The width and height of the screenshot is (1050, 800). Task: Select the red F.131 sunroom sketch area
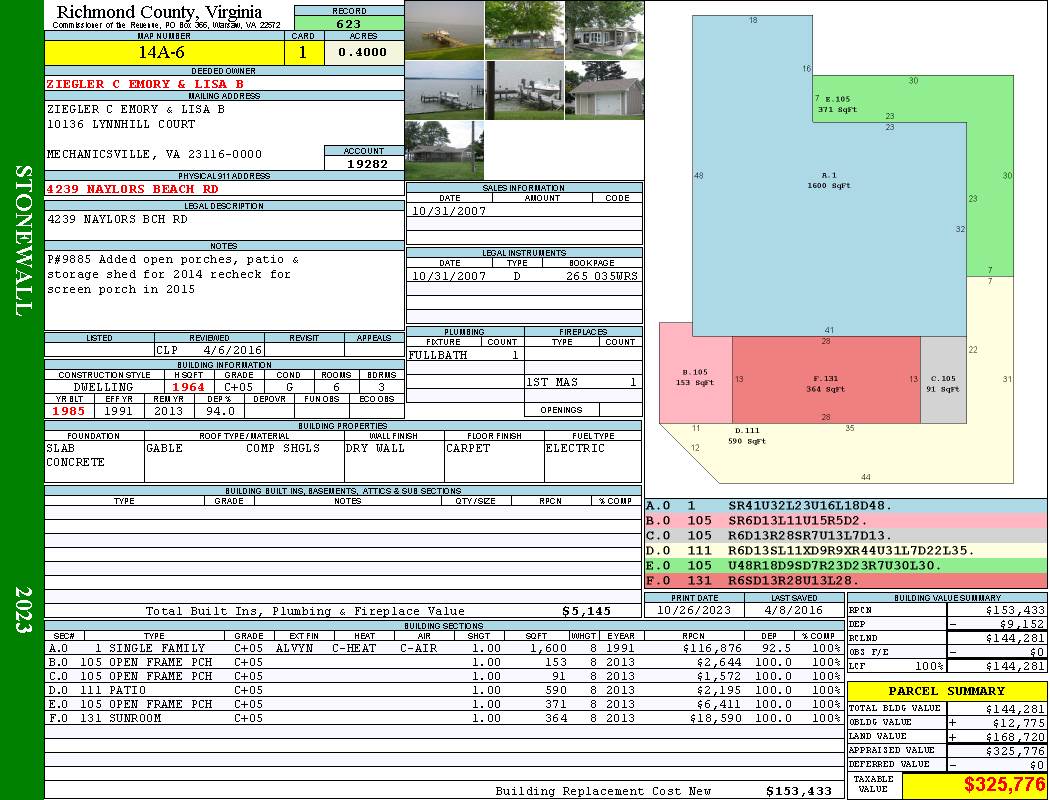(826, 380)
